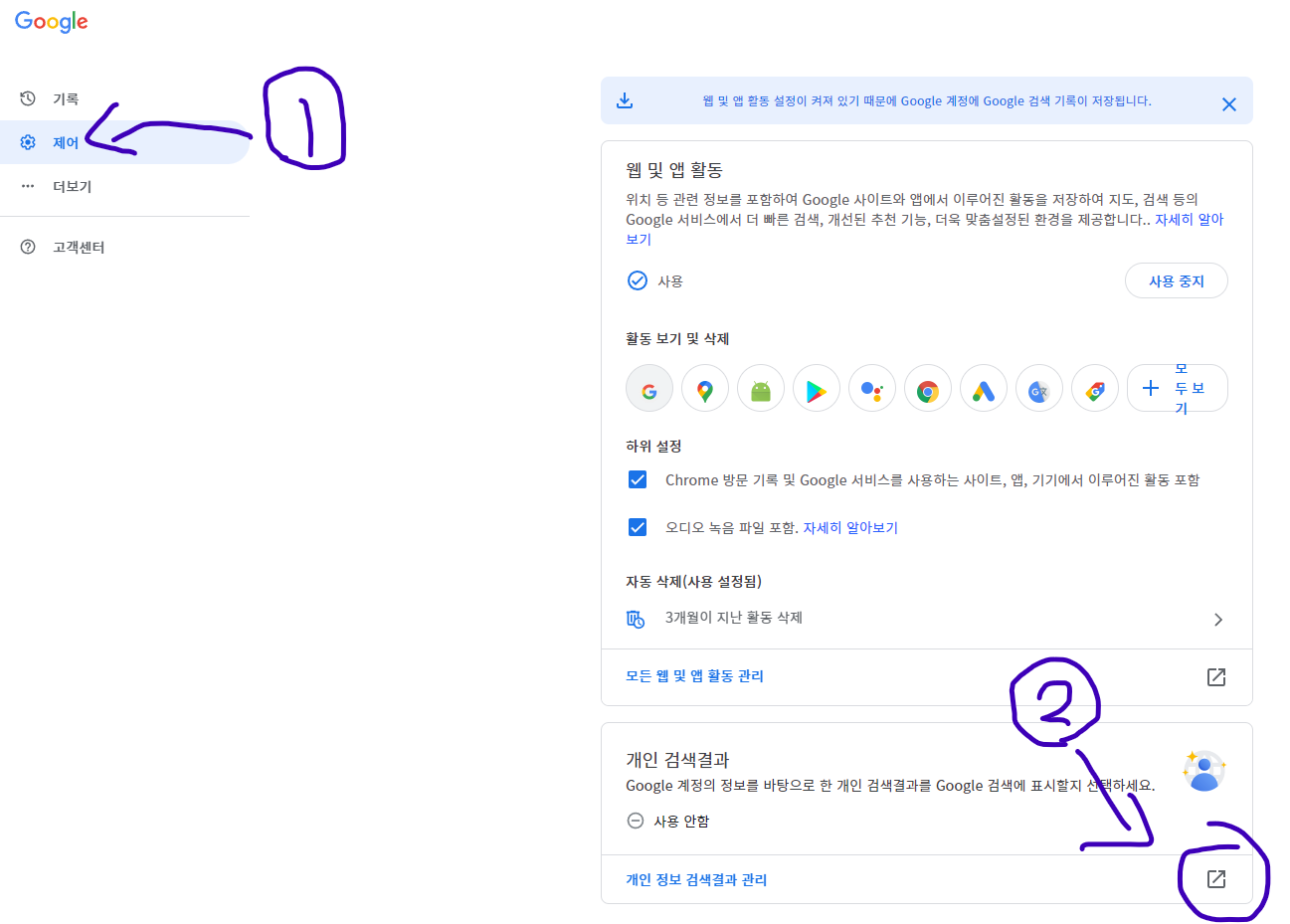Select 제어 (Controls) in sidebar
The height and width of the screenshot is (924, 1290).
point(124,142)
